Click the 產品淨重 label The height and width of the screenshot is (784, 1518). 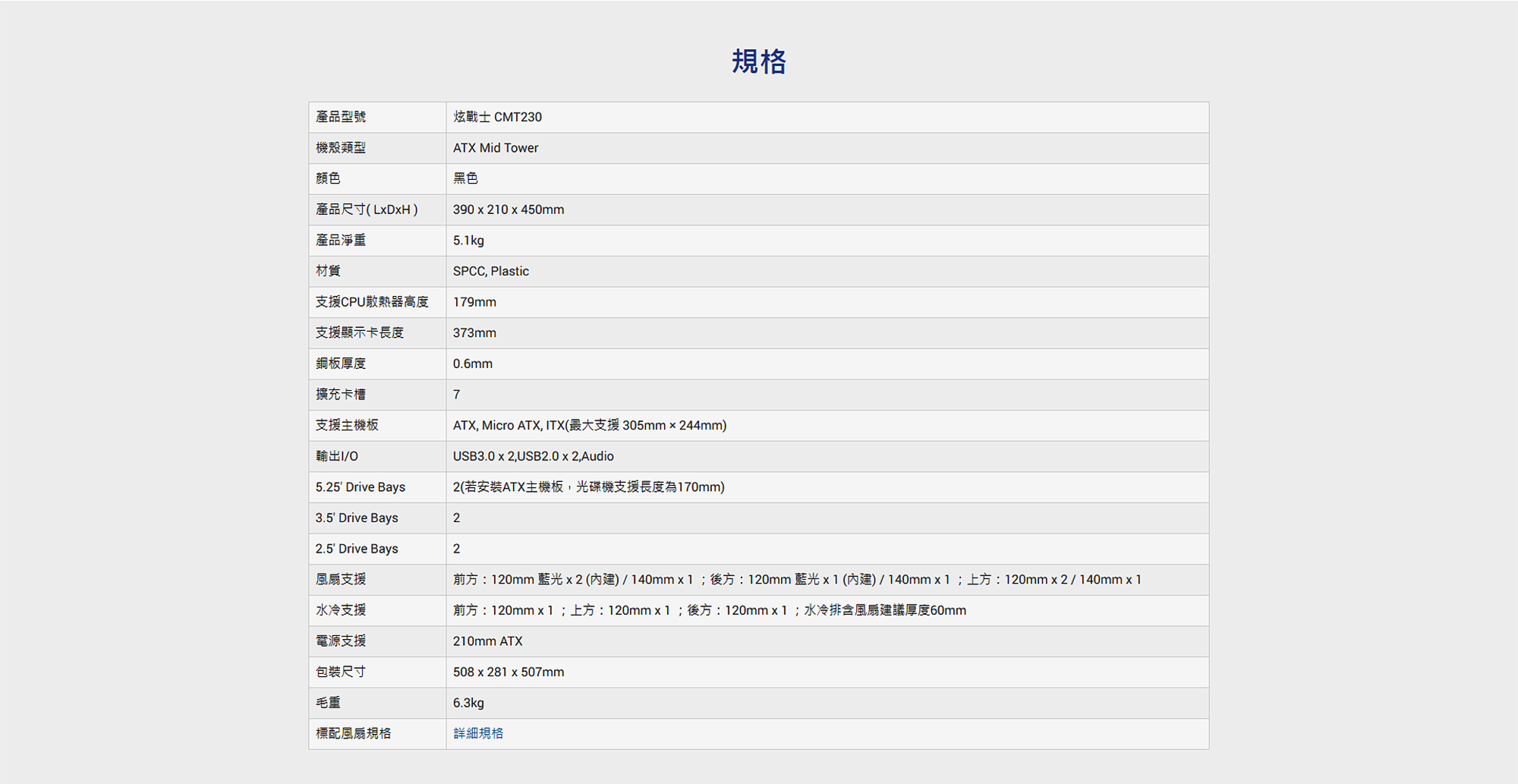[x=341, y=241]
